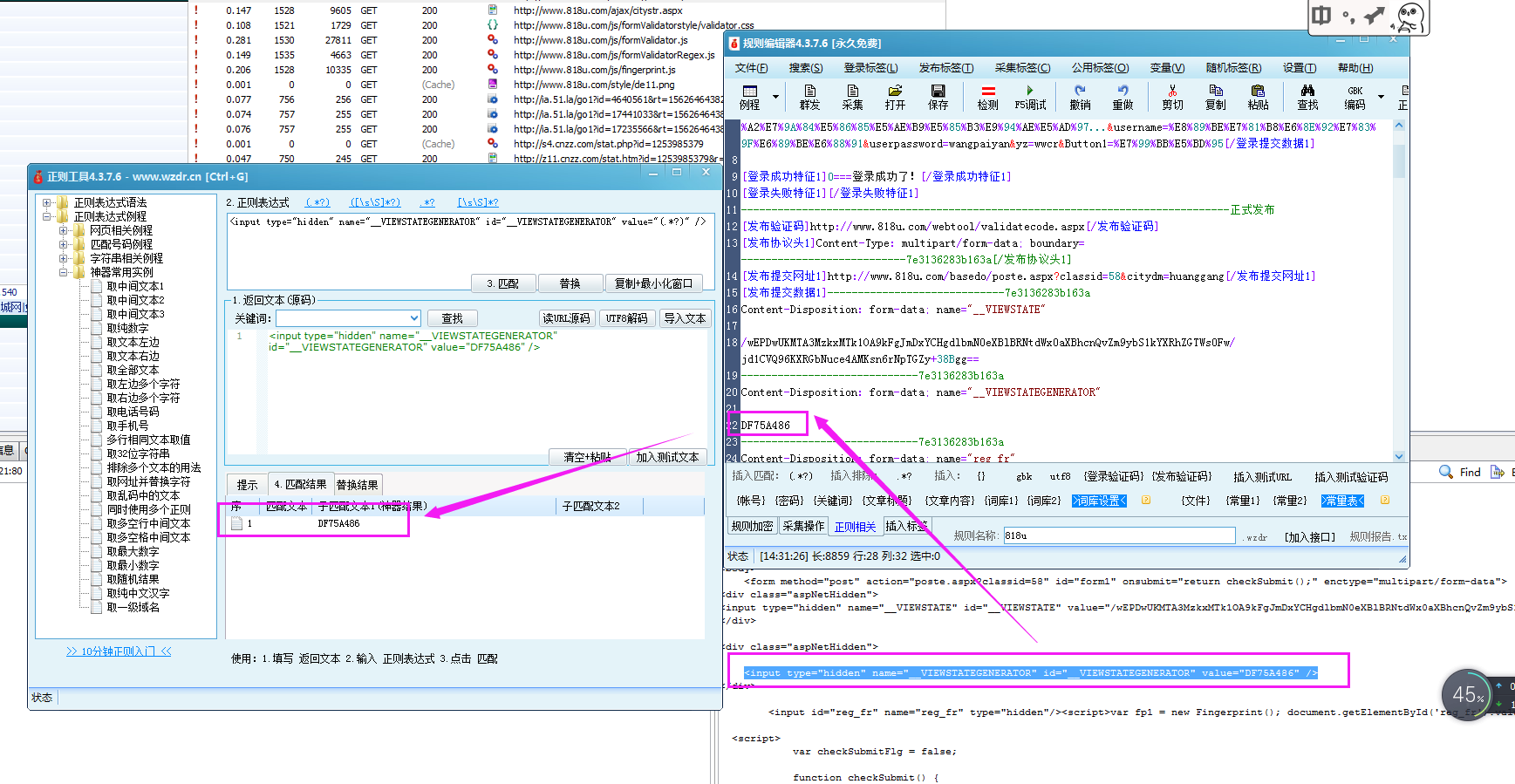Click the GBK 编码 encoding toolbar icon
Screen dimensions: 1515x784
pyautogui.click(x=1355, y=97)
